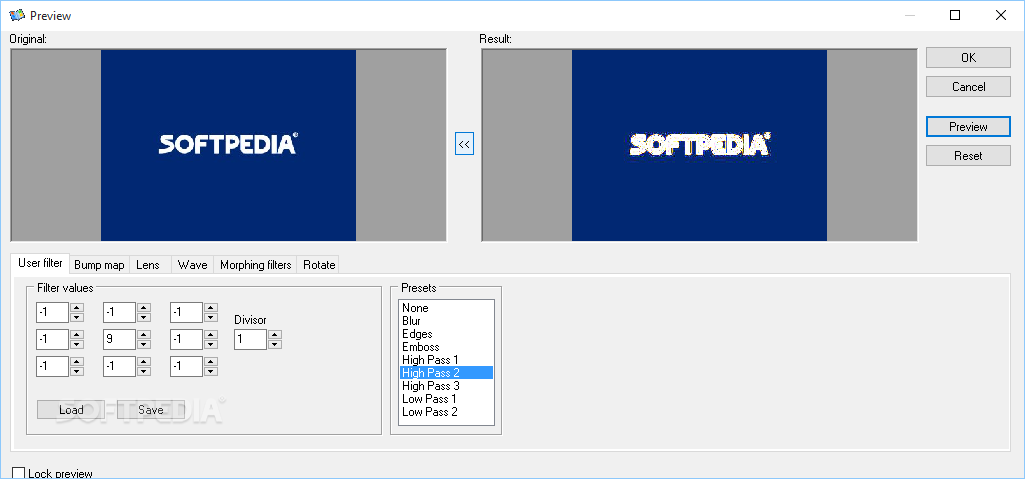Viewport: 1025px width, 479px height.
Task: Increase the top-middle filter value
Action: (144, 308)
